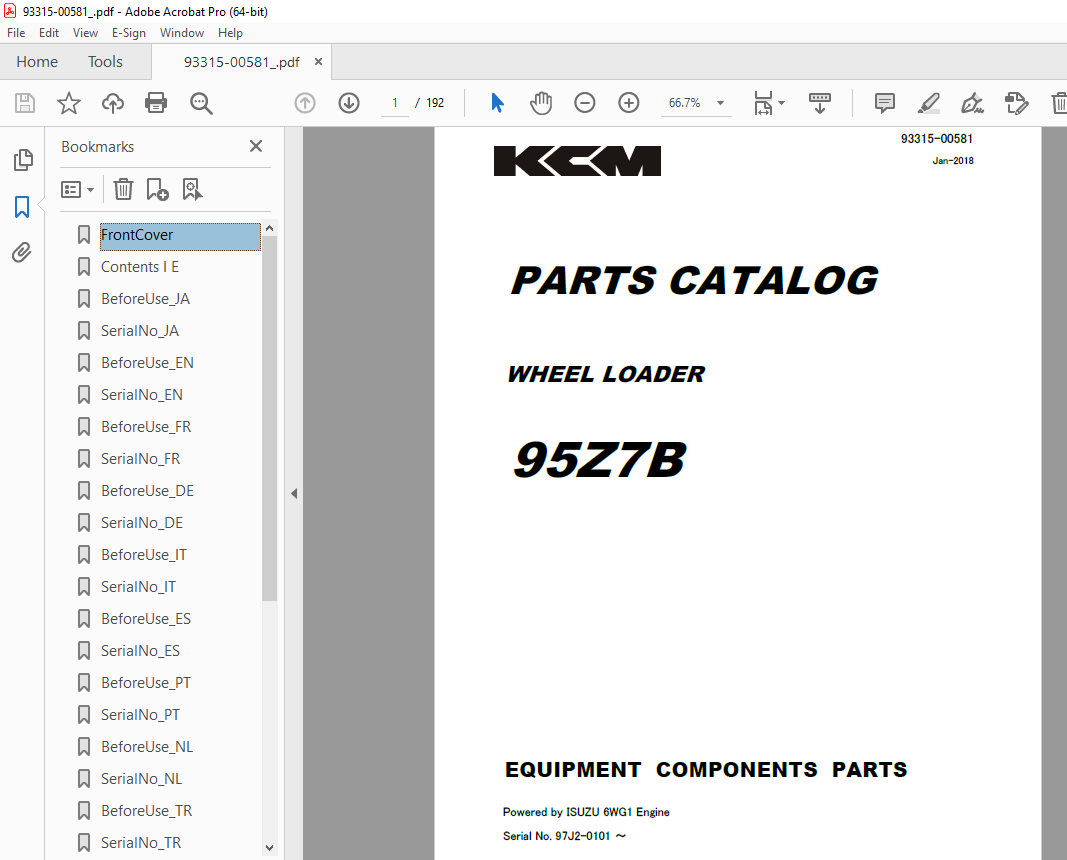Find current bookmark icon

(x=193, y=189)
